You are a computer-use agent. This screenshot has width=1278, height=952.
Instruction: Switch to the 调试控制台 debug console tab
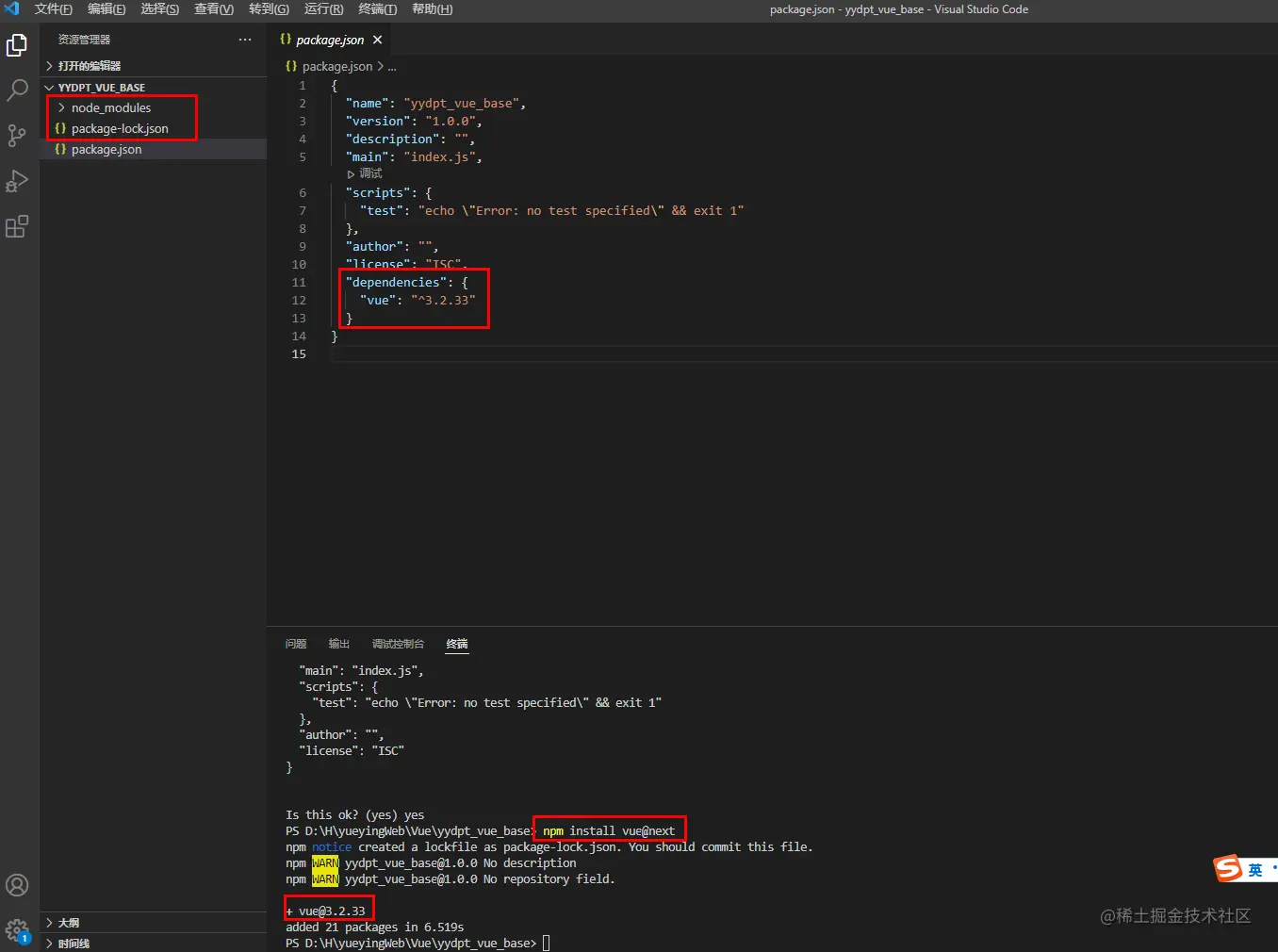point(398,644)
